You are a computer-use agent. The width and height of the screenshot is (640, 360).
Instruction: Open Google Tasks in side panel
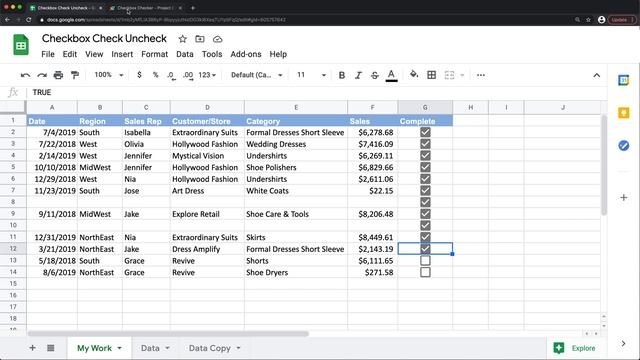(623, 145)
